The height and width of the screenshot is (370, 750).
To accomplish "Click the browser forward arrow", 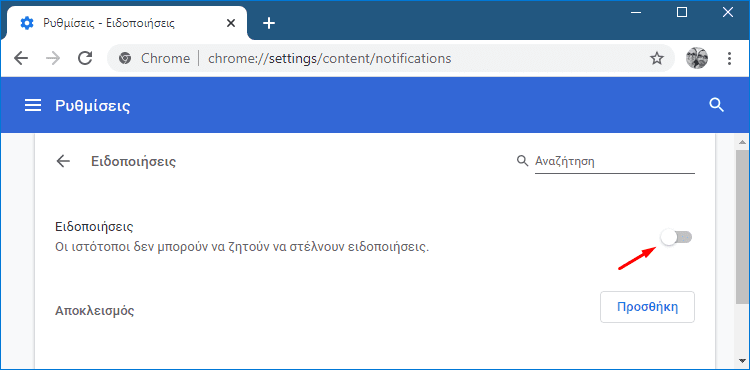I will pyautogui.click(x=53, y=58).
